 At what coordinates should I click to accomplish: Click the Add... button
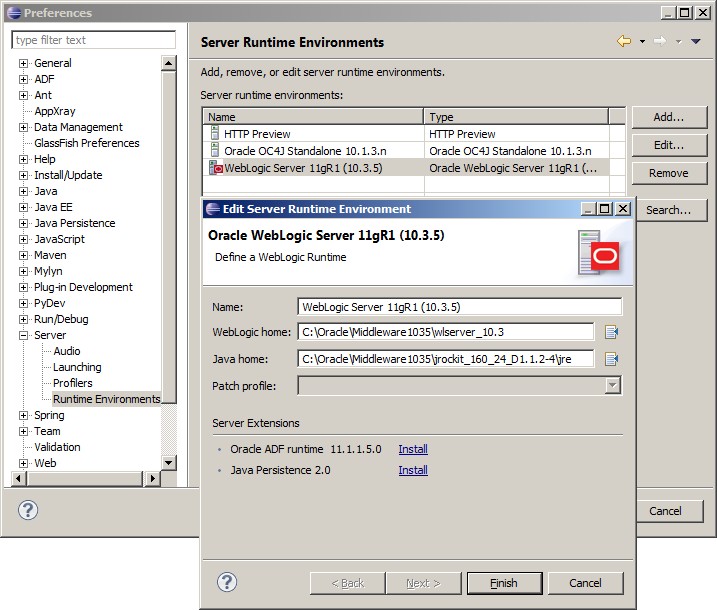pyautogui.click(x=668, y=117)
